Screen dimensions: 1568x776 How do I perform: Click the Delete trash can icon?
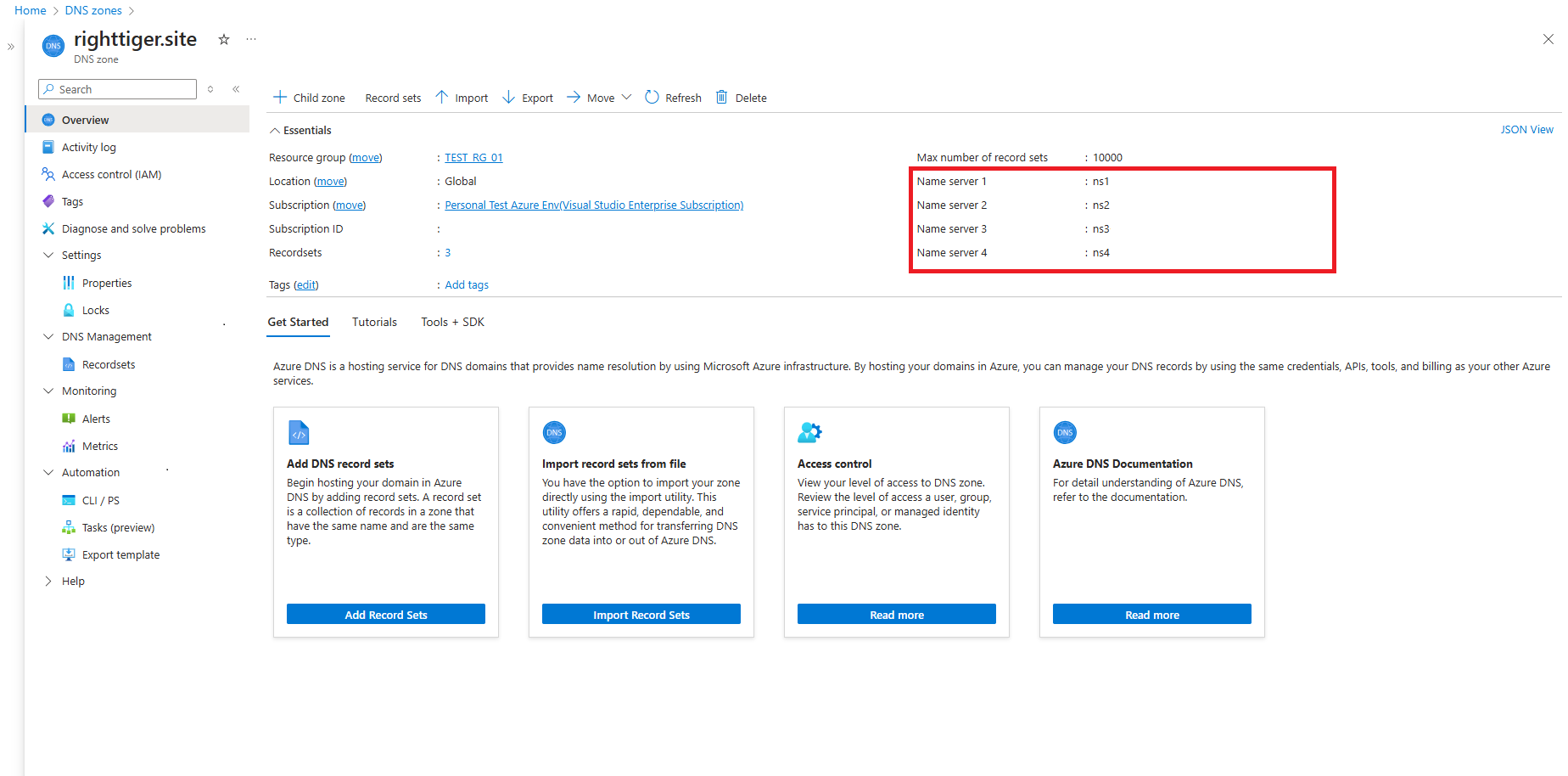(722, 97)
